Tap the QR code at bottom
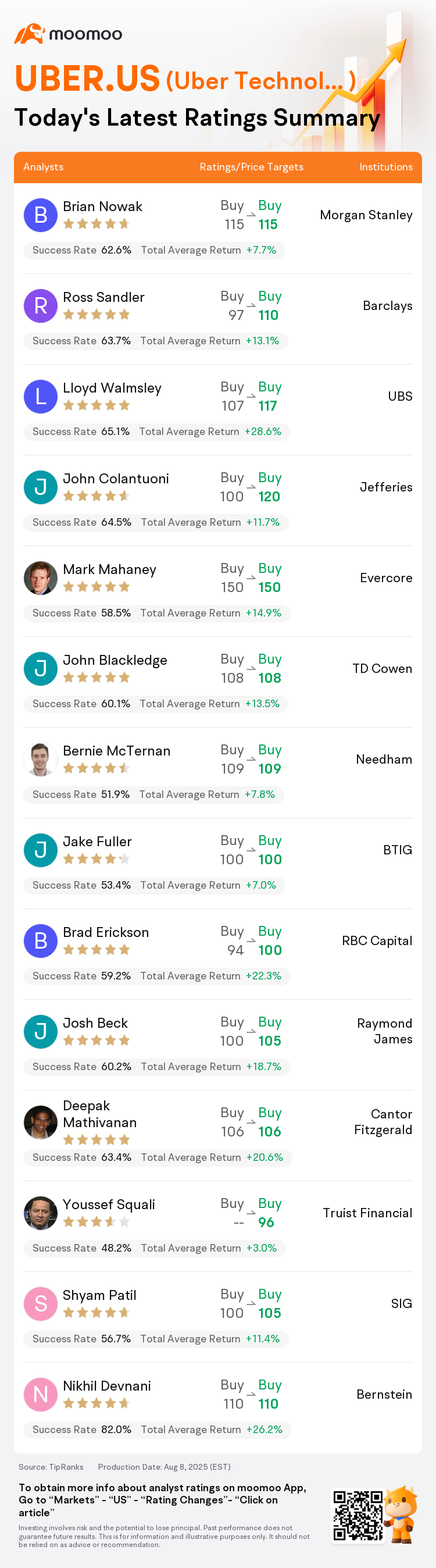The width and height of the screenshot is (436, 1568). point(358,1515)
